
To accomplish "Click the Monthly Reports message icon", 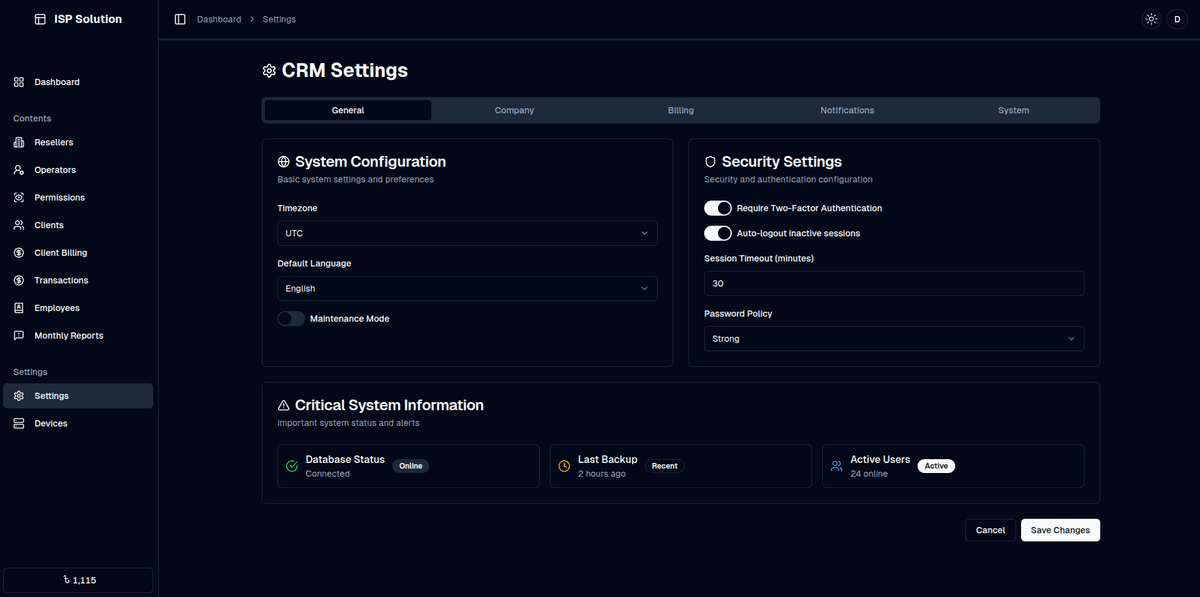I will point(19,336).
